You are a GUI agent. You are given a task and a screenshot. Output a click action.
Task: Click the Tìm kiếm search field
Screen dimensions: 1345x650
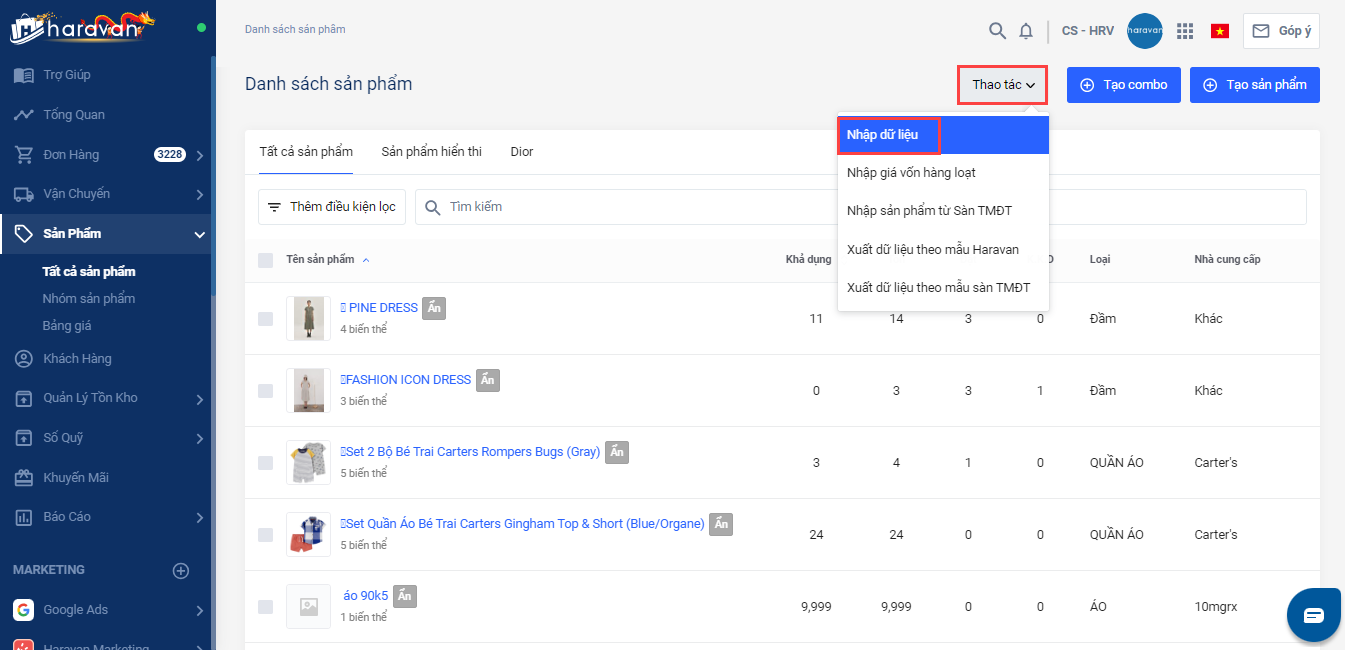620,207
